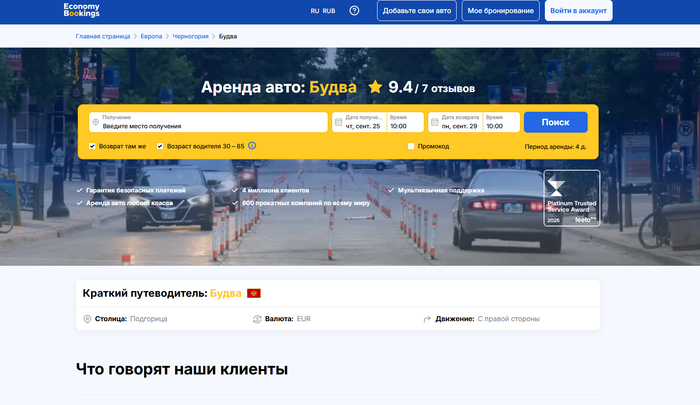Uncheck 'Возраст водителя 30 – 65' checkbox

click(160, 146)
